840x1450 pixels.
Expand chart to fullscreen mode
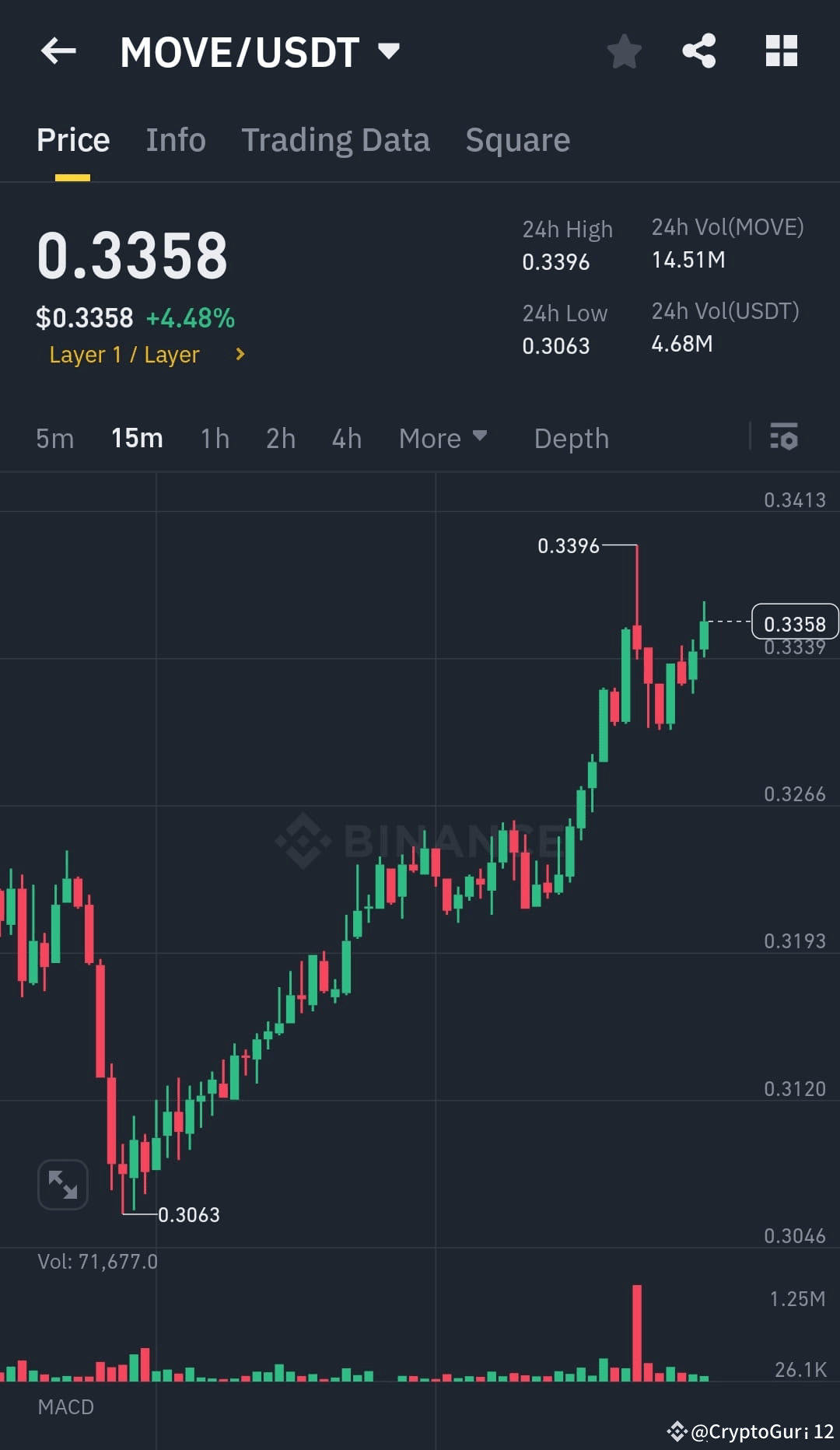coord(62,1184)
